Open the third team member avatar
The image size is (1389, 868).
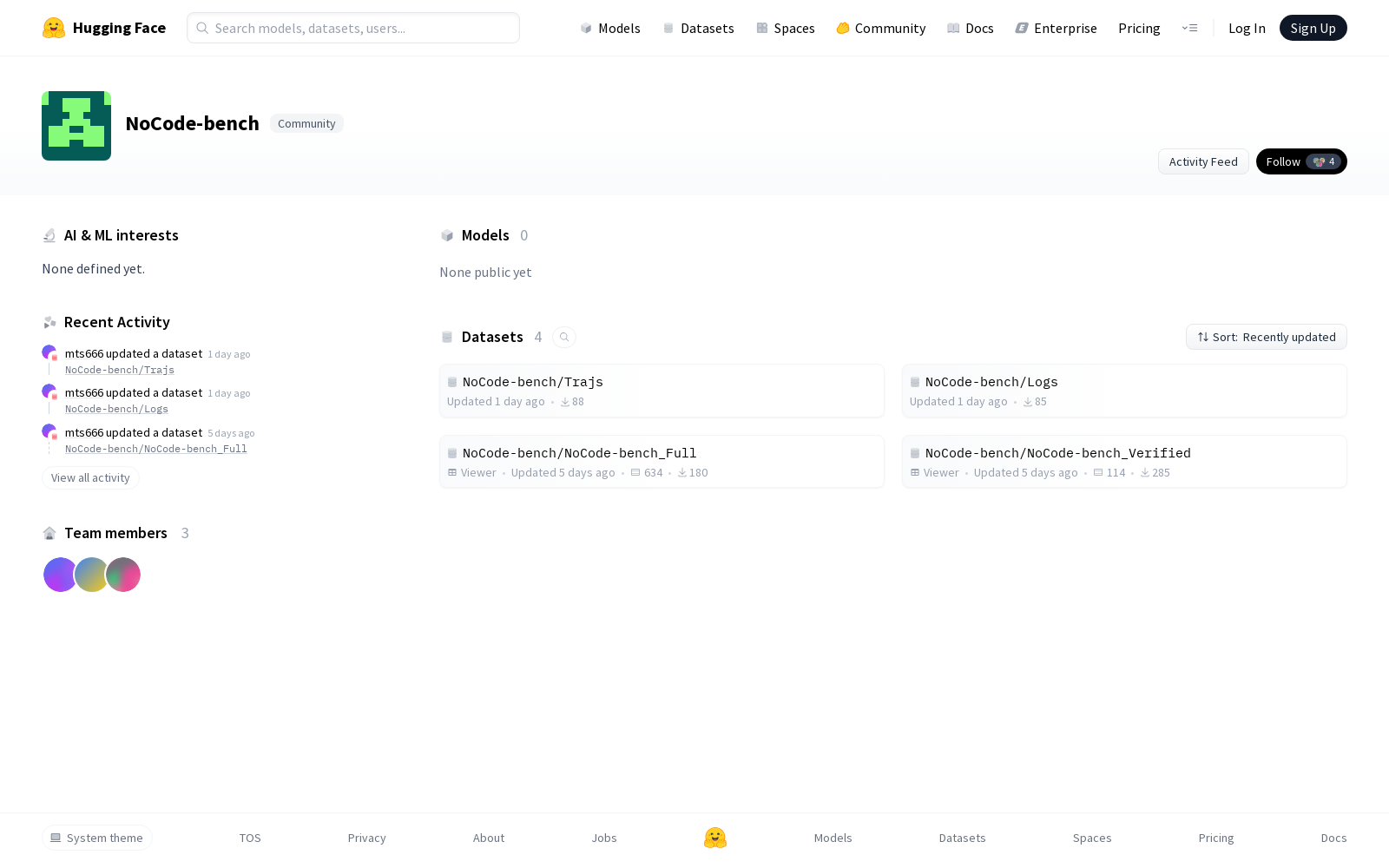[123, 575]
